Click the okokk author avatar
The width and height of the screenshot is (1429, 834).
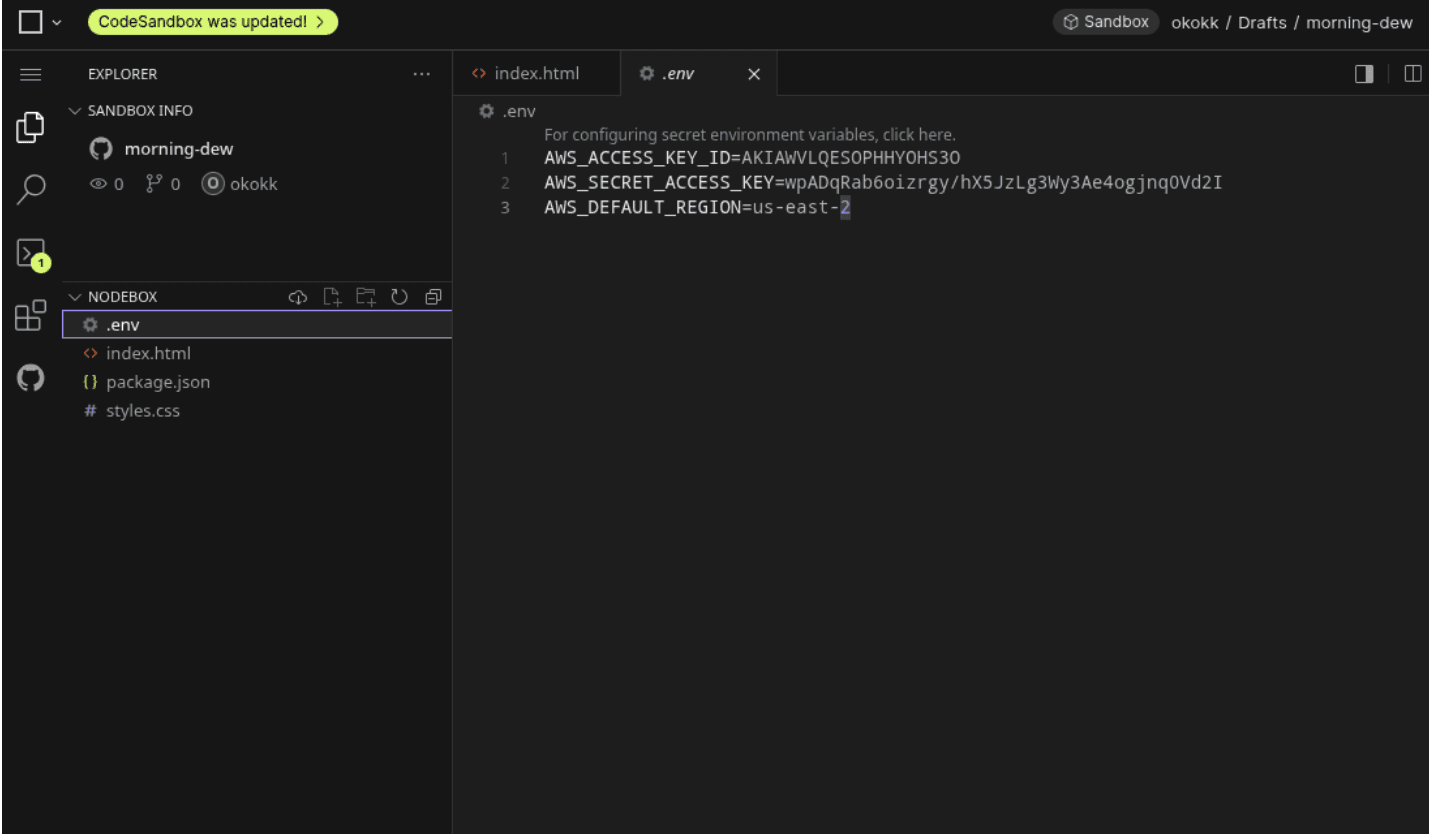212,184
